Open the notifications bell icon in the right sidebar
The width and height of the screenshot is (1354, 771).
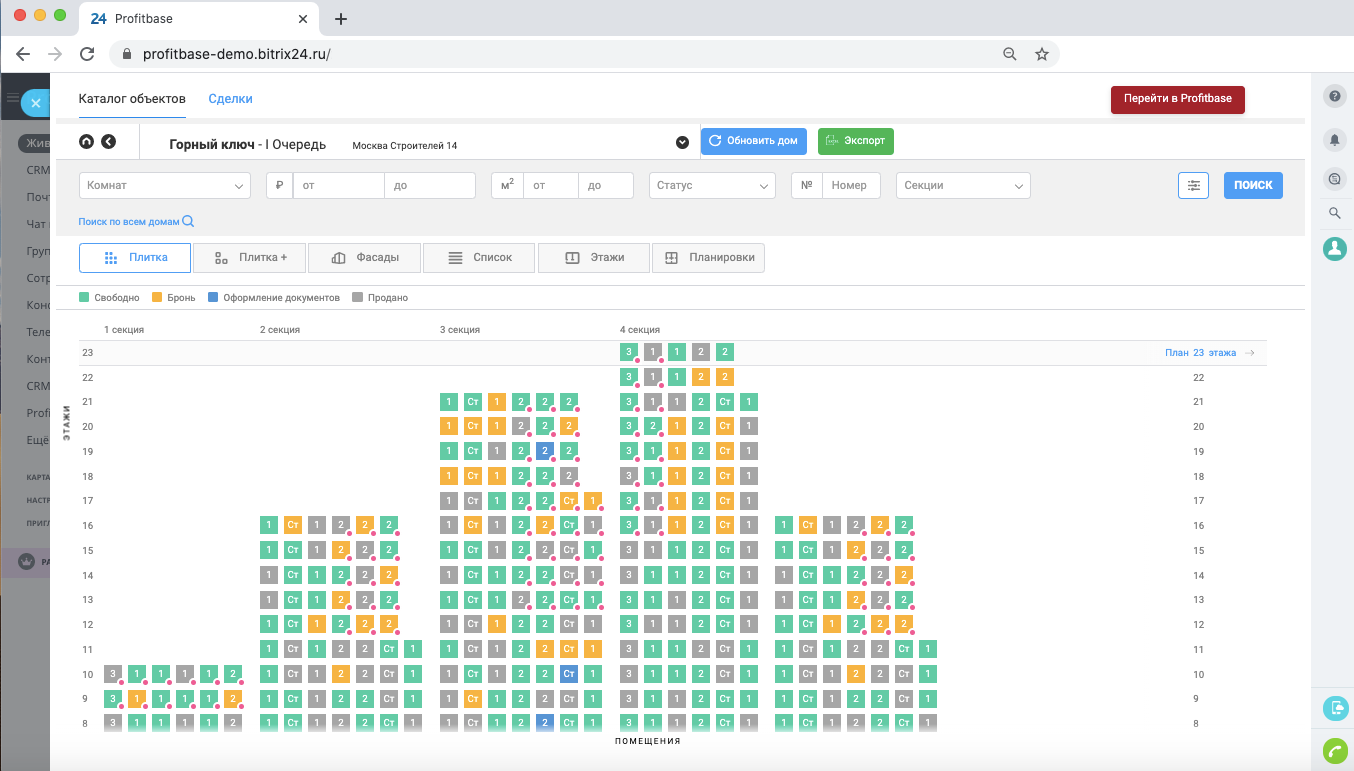tap(1334, 139)
